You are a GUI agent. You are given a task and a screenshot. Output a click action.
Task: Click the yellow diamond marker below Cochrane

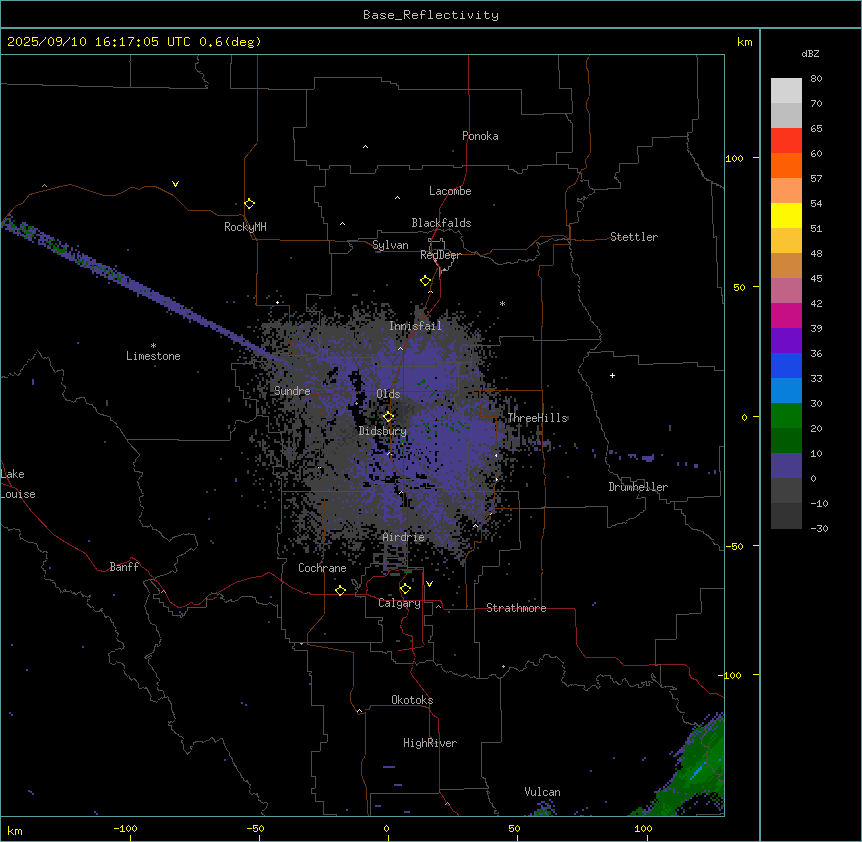point(340,590)
